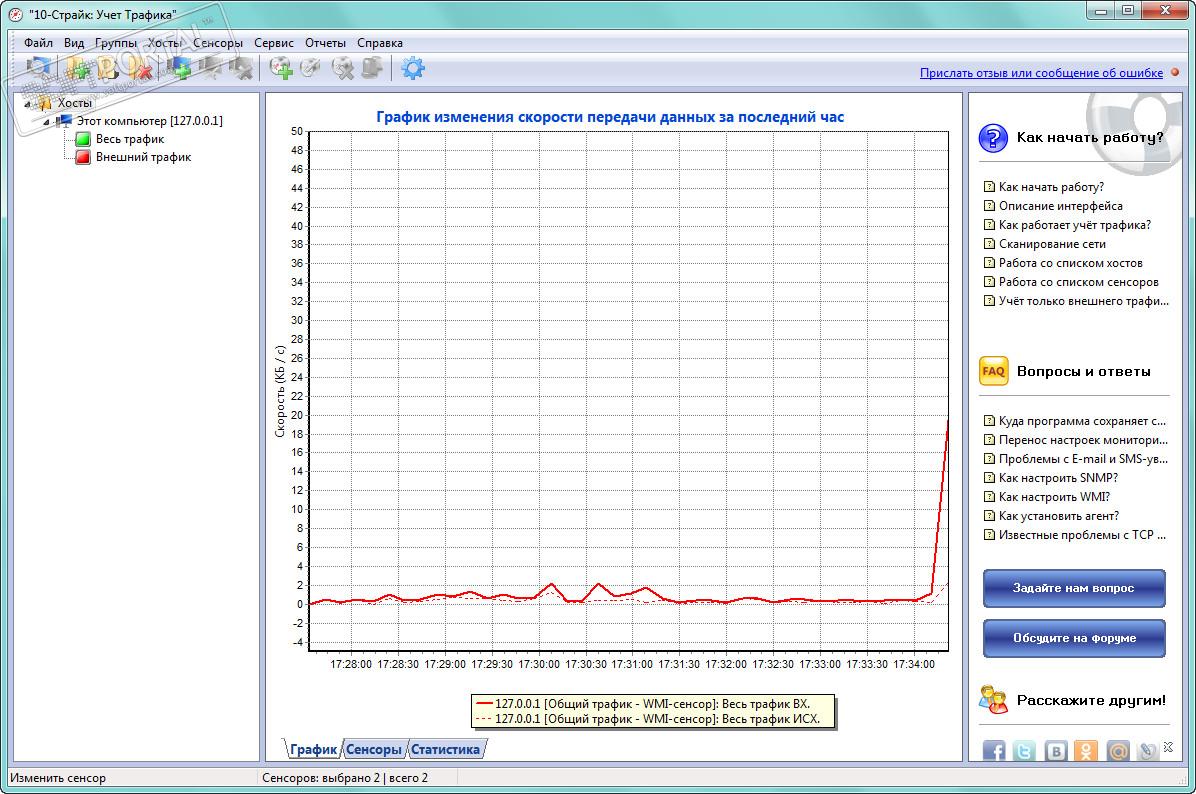Click the 'Обсудите на форуме' button
Image resolution: width=1196 pixels, height=794 pixels.
[x=1074, y=638]
